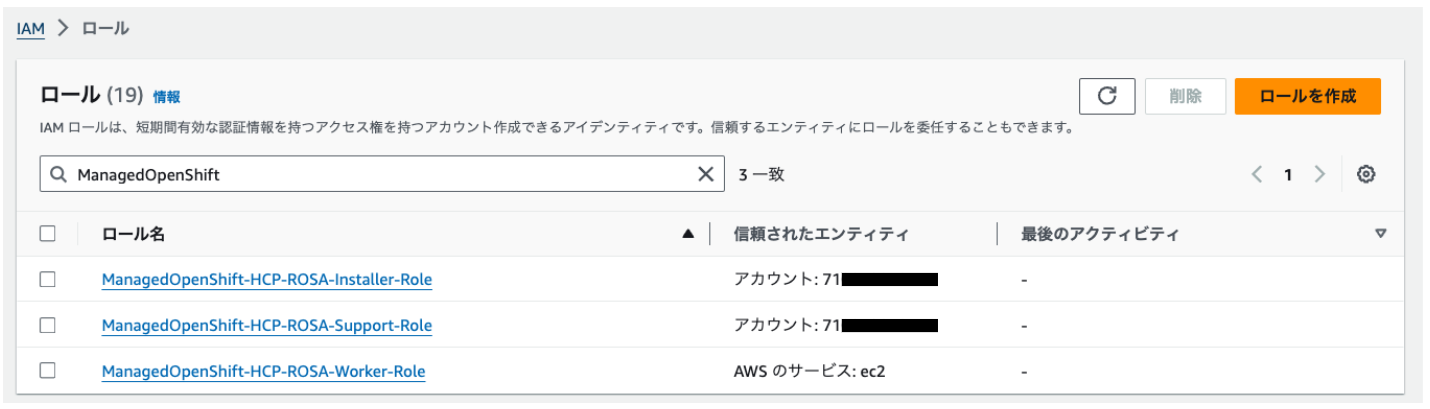
Task: Click the 情報 info link
Action: point(167,97)
